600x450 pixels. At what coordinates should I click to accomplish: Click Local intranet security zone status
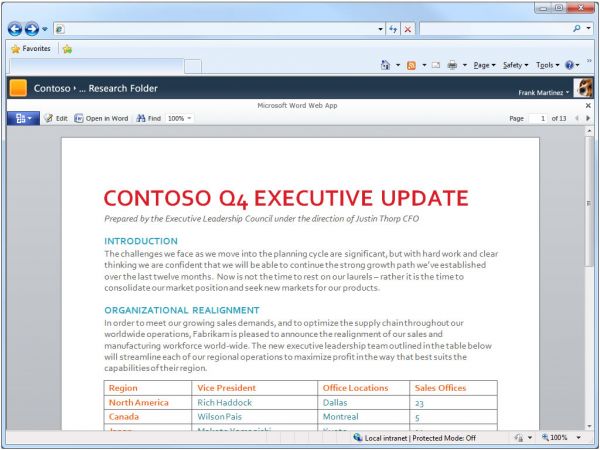click(x=415, y=438)
